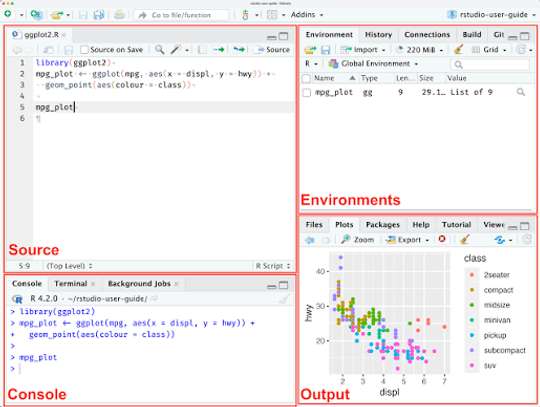Click the Code Tools magic wand
This screenshot has height=407, width=540.
176,50
